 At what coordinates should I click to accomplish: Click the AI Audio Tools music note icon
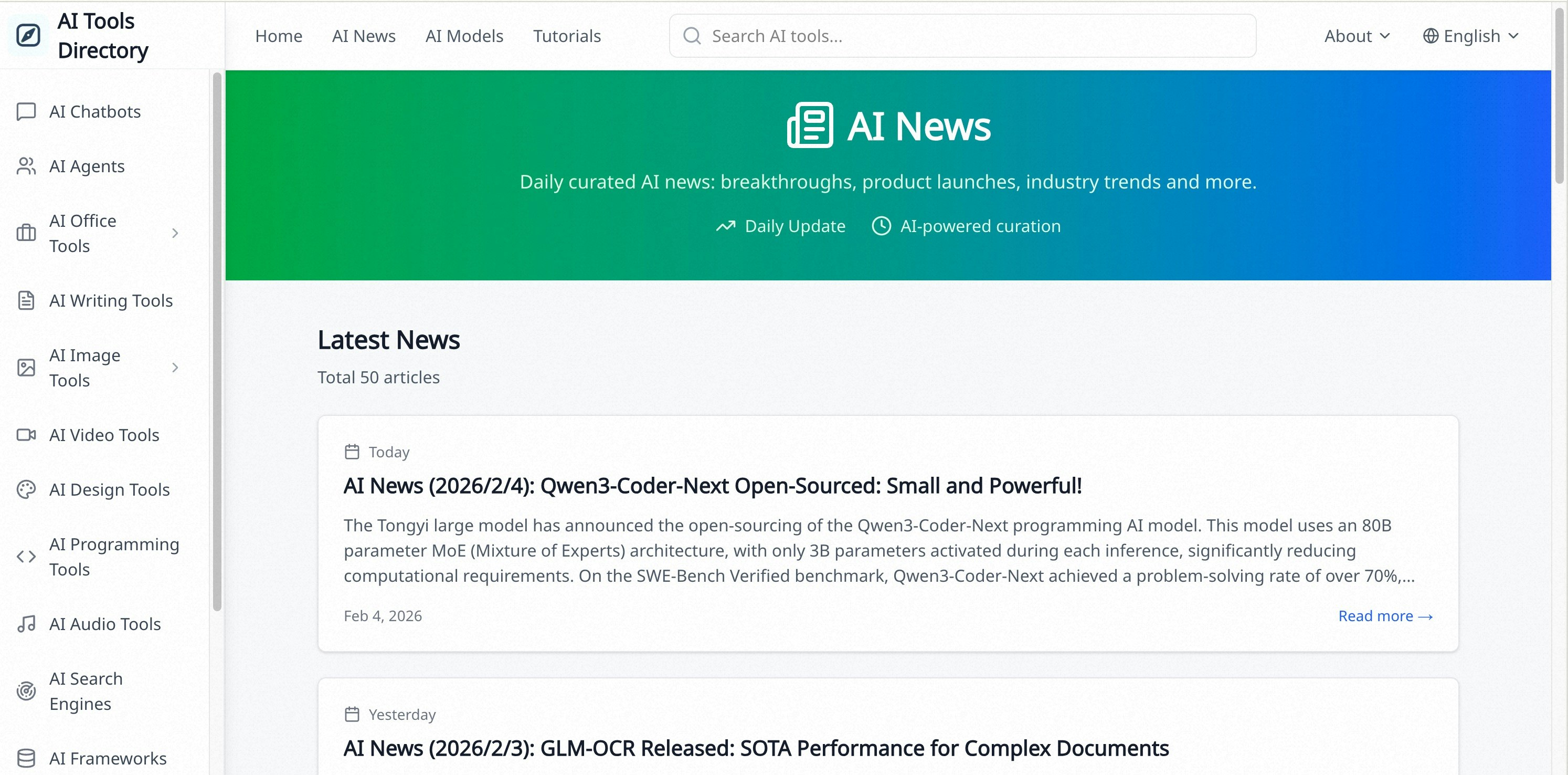pyautogui.click(x=26, y=624)
